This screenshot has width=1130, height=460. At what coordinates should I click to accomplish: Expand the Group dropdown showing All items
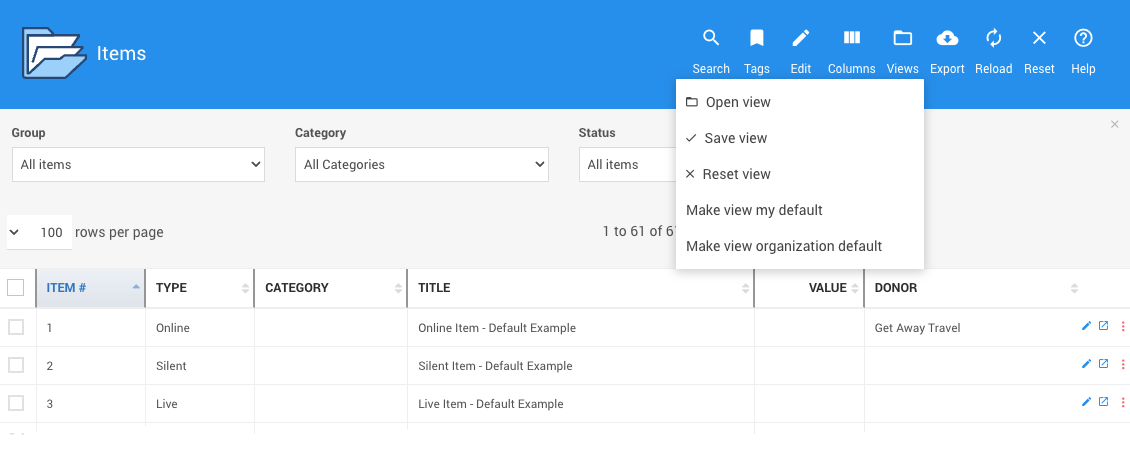[x=138, y=165]
